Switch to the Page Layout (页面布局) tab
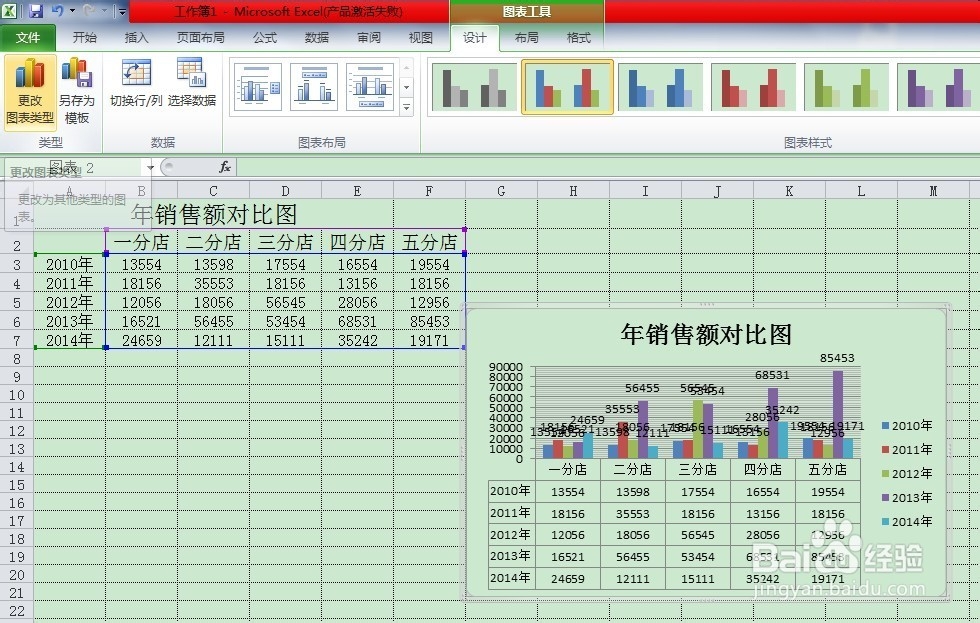The width and height of the screenshot is (980, 623). 201,37
